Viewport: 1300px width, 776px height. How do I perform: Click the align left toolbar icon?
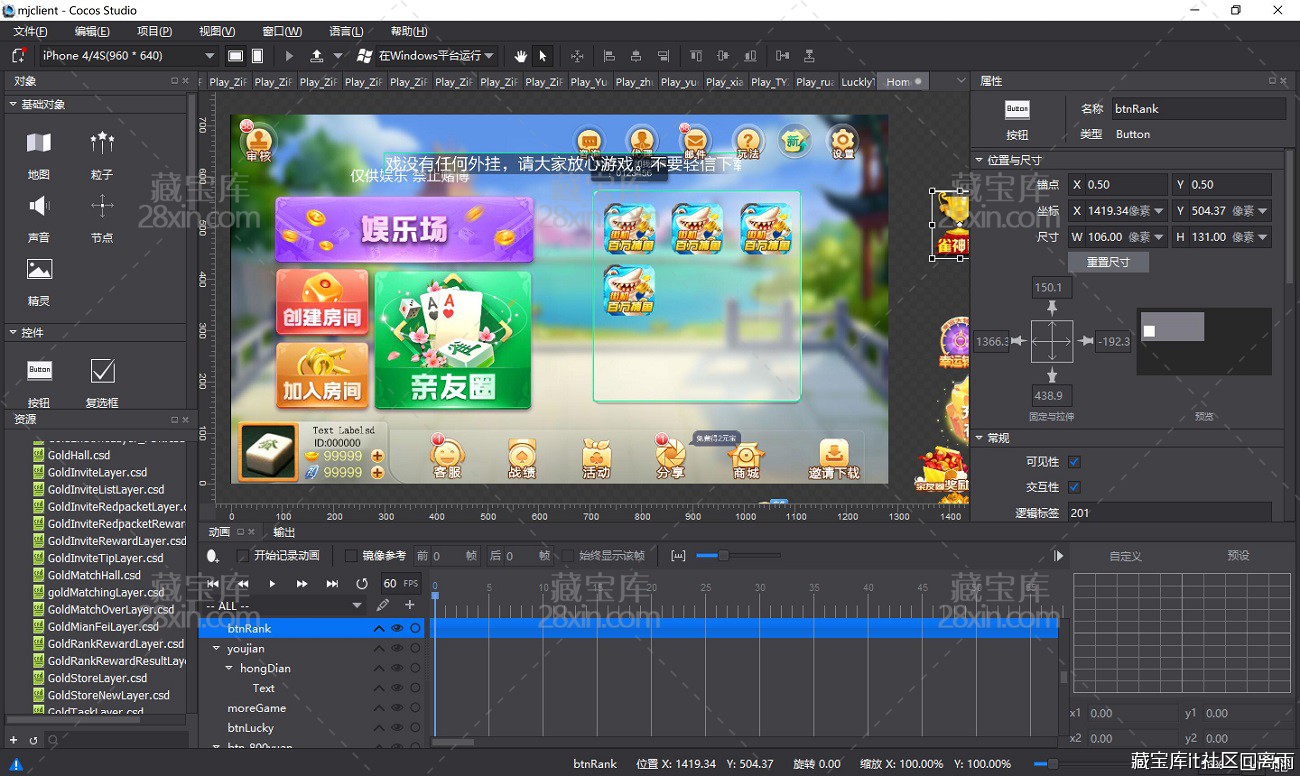(608, 56)
